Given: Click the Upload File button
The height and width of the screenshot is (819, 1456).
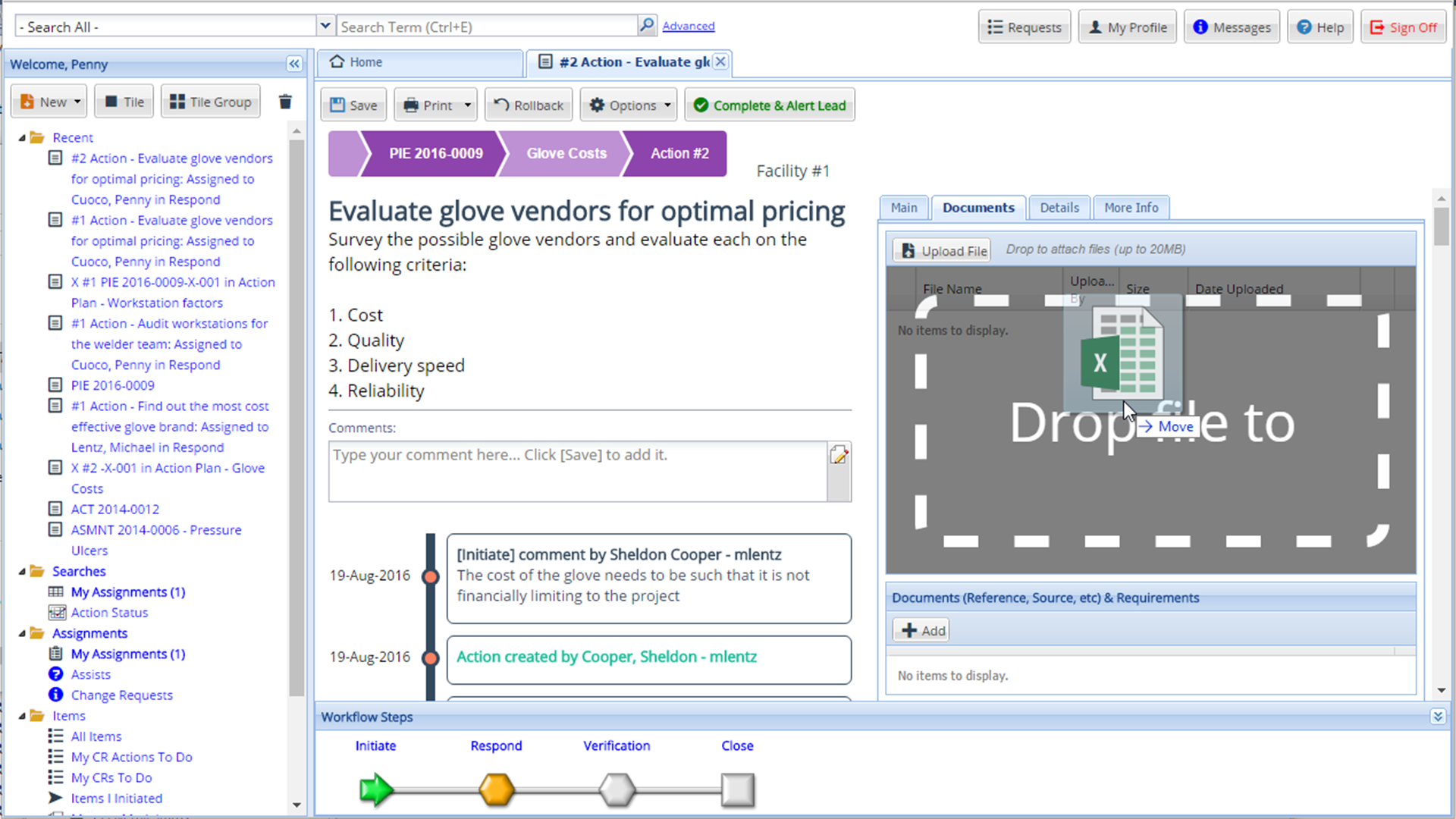Looking at the screenshot, I should pos(943,251).
